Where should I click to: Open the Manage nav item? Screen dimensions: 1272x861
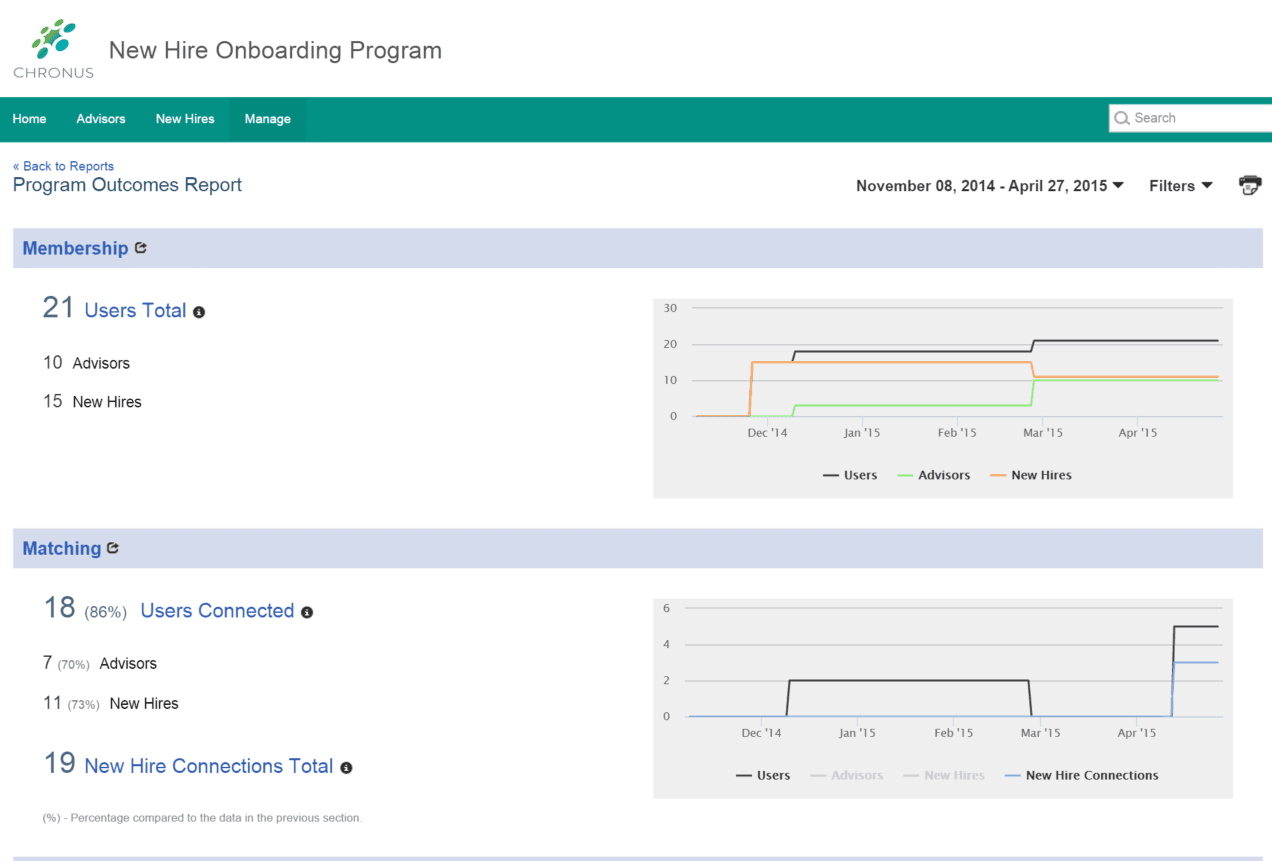[268, 119]
